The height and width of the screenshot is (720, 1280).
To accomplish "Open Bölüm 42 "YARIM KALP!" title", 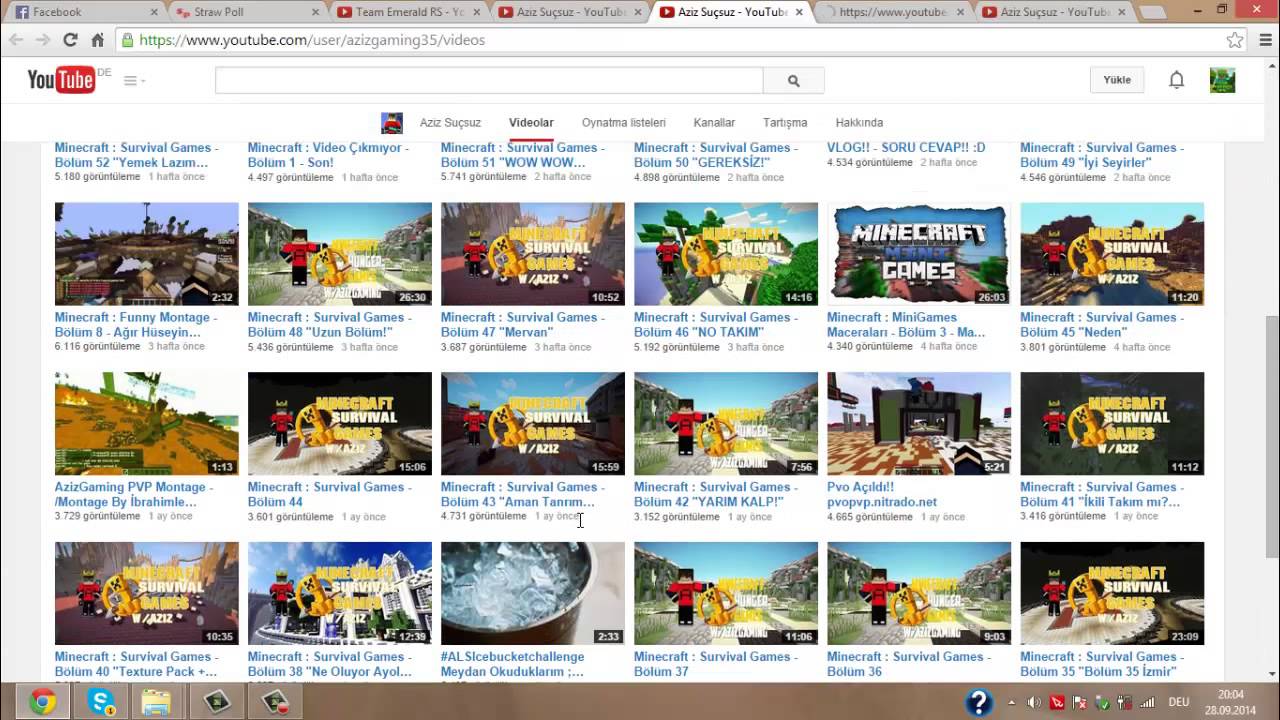I will [x=716, y=494].
